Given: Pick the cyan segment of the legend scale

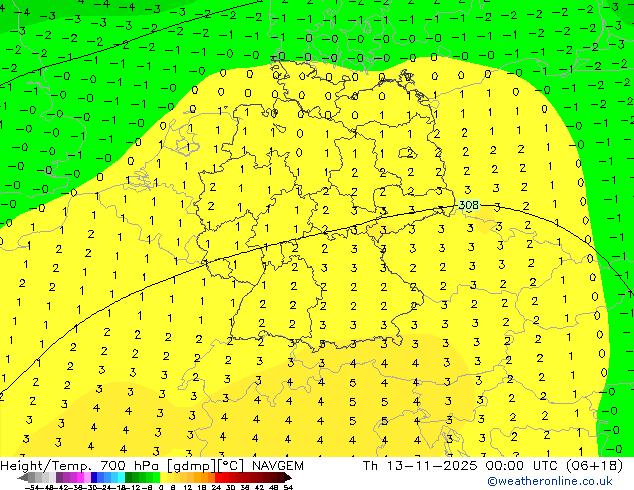Looking at the screenshot, I should (x=121, y=478).
